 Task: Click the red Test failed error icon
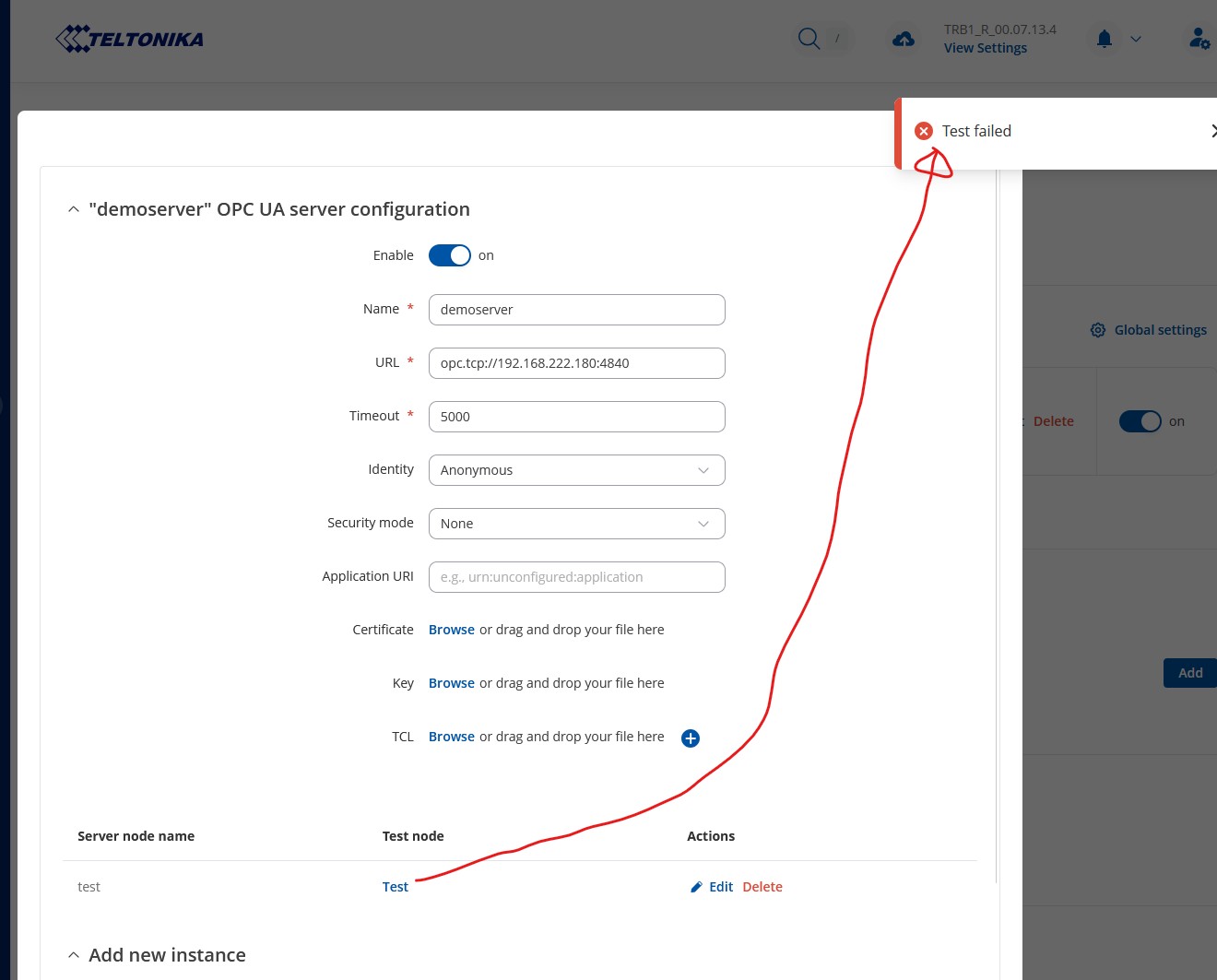pos(924,131)
